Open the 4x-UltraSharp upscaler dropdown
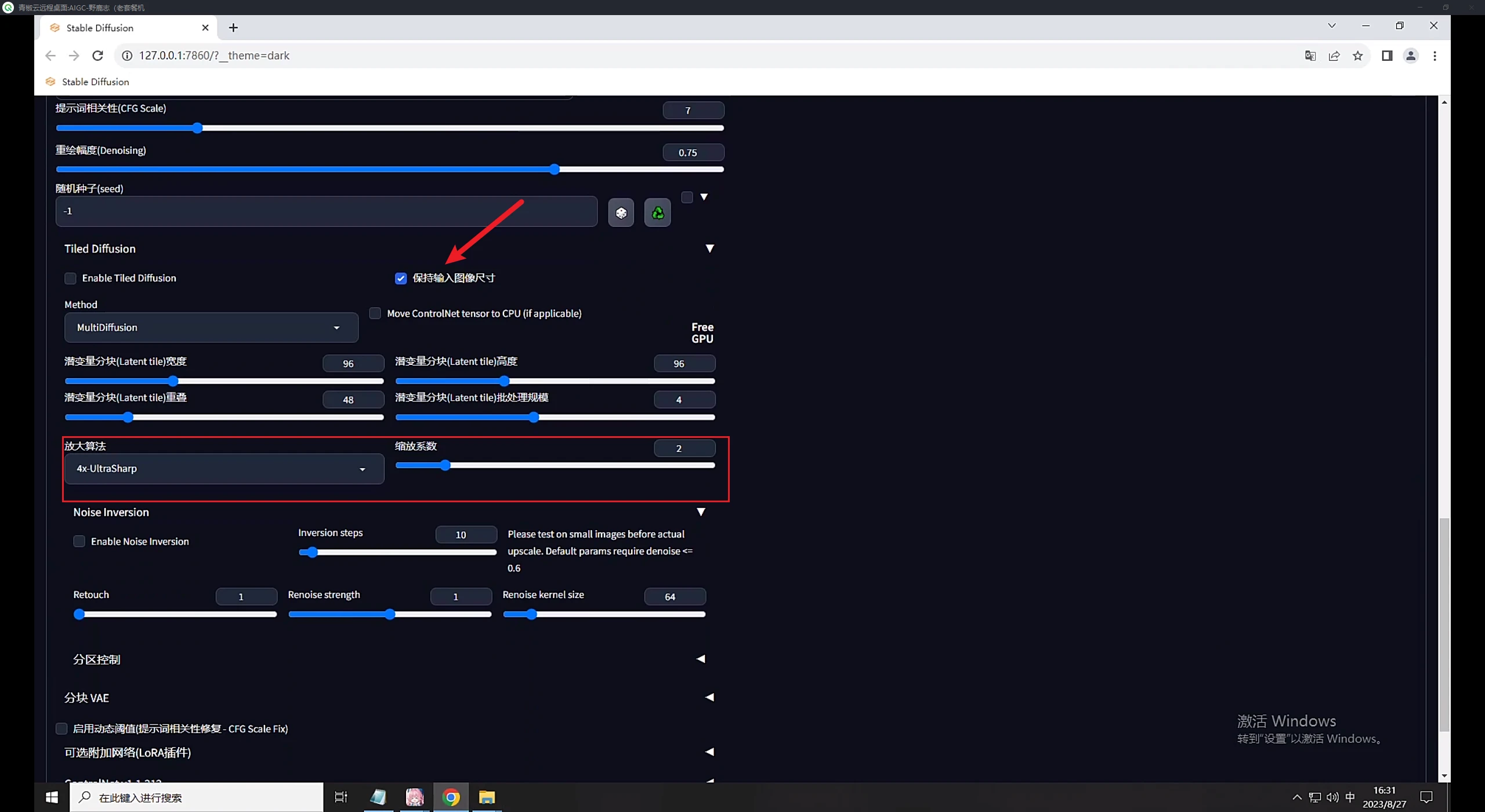Image resolution: width=1485 pixels, height=812 pixels. 224,469
